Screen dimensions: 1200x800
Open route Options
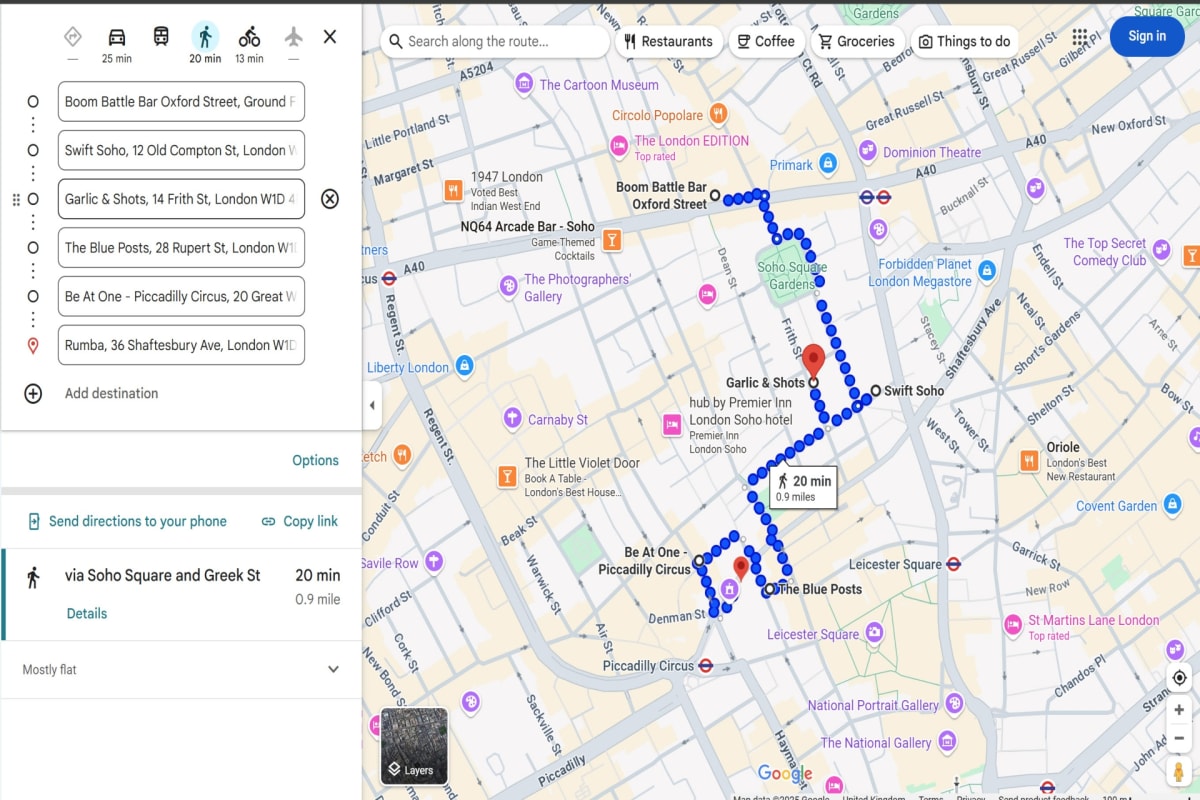(x=316, y=461)
